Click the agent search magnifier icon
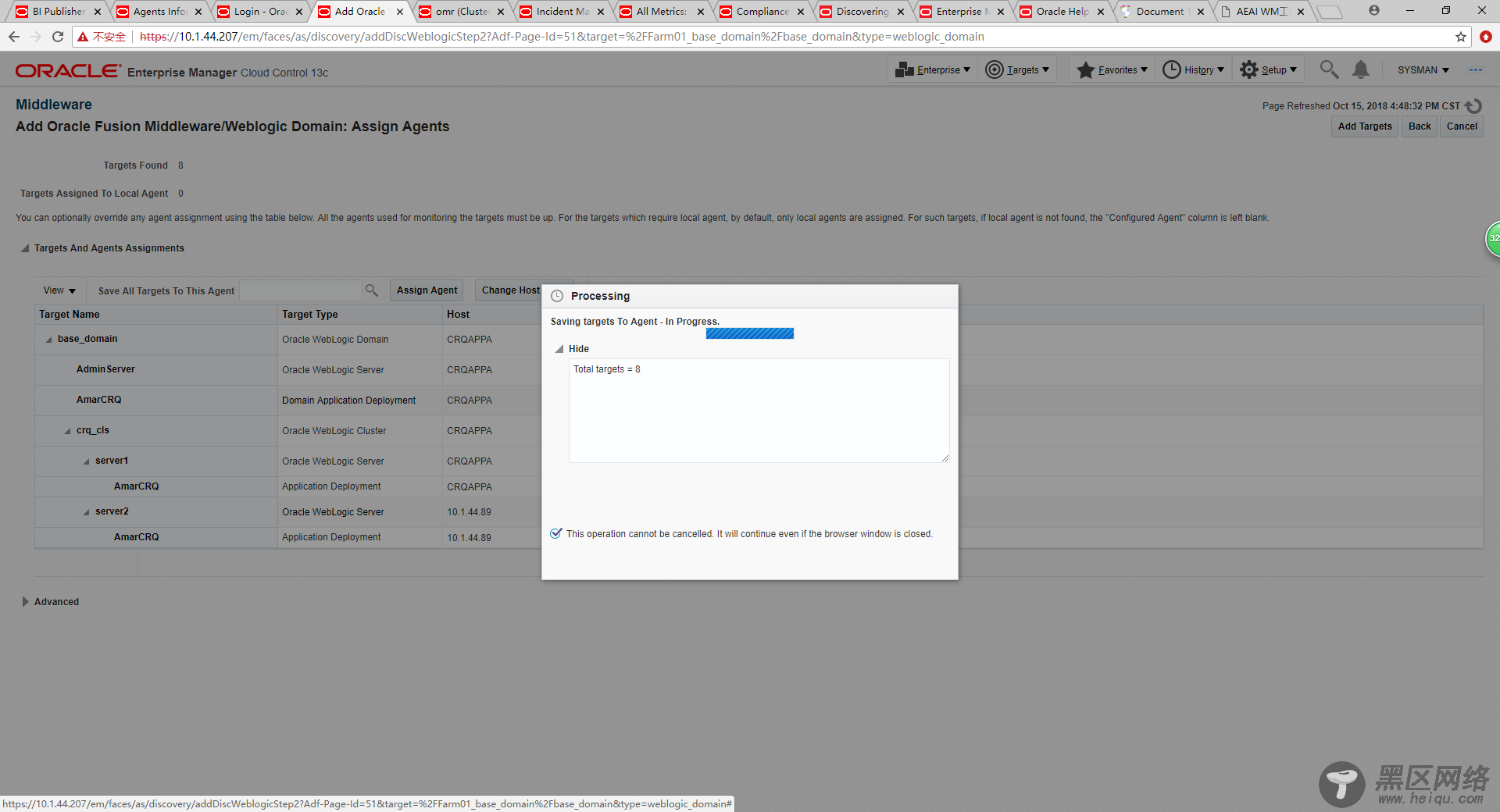This screenshot has width=1500, height=812. (x=372, y=290)
